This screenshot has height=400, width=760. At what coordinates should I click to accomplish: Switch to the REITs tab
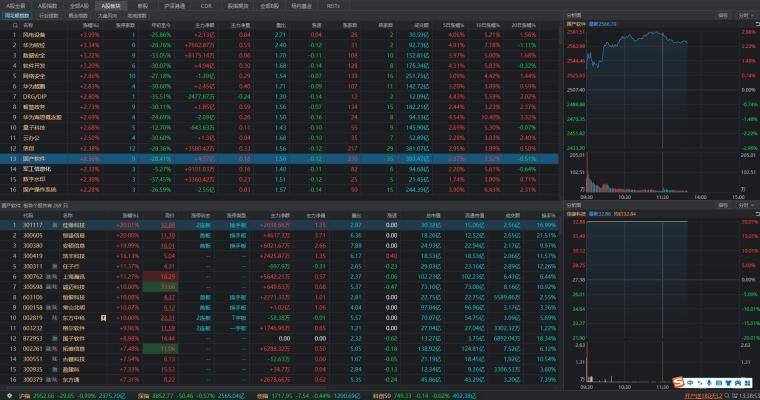333,6
